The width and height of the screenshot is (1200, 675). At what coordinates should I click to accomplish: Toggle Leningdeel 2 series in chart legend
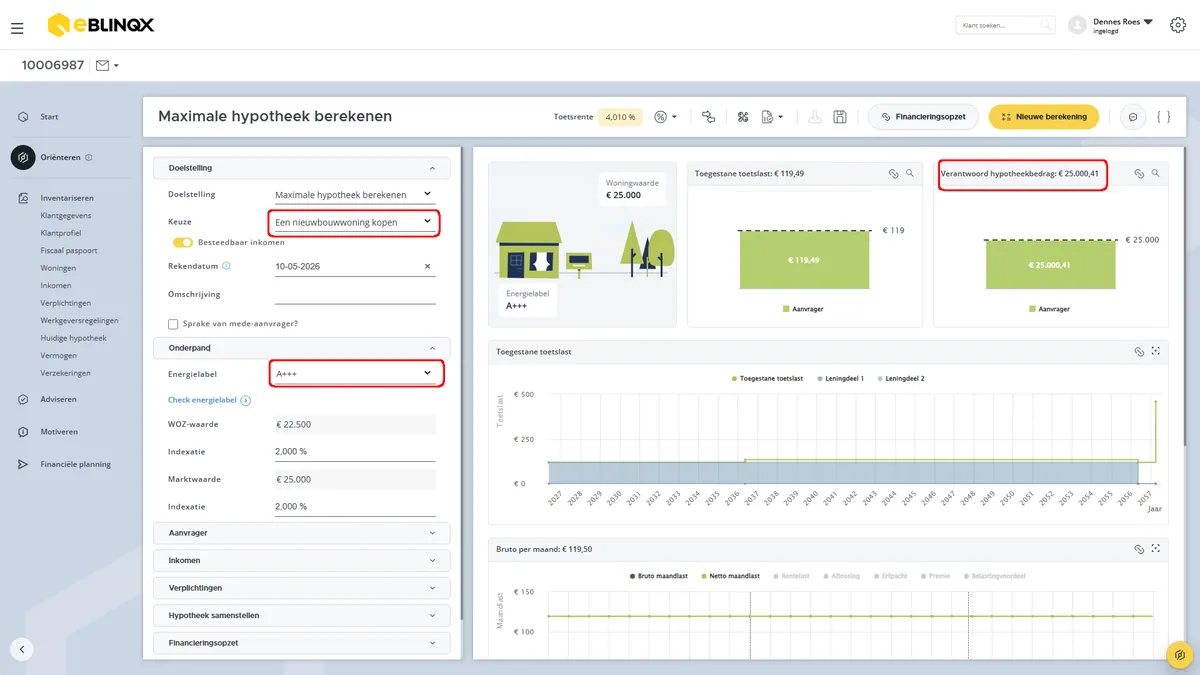901,379
